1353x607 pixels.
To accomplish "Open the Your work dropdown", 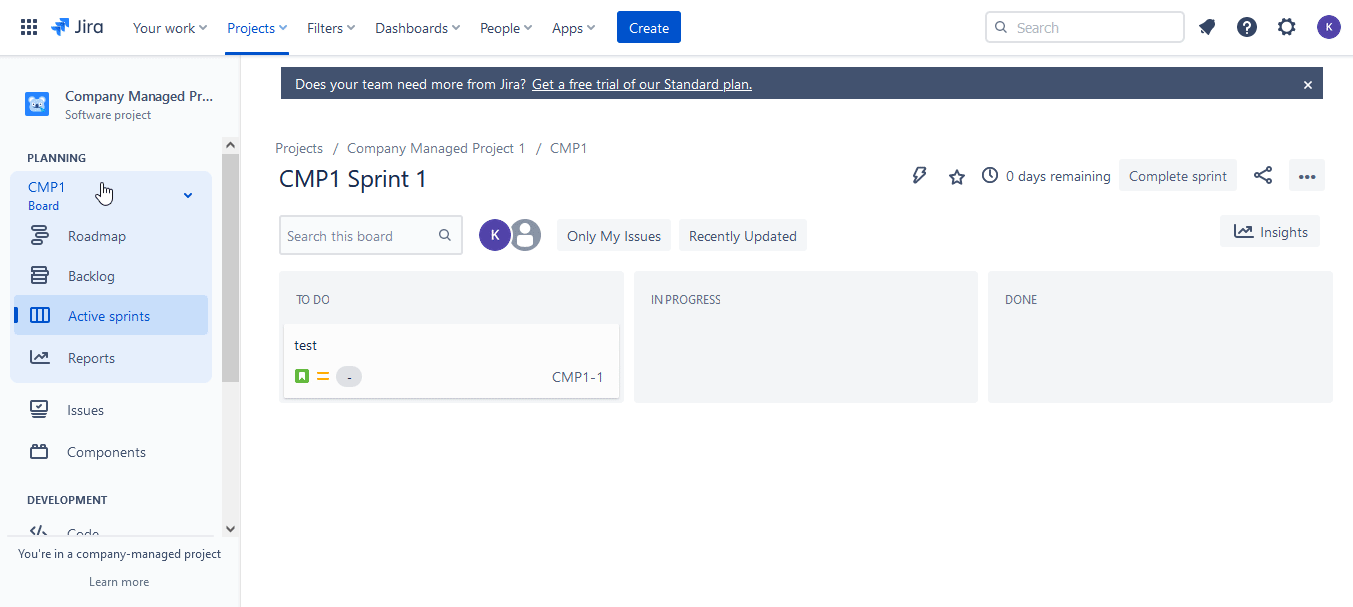I will pos(170,28).
